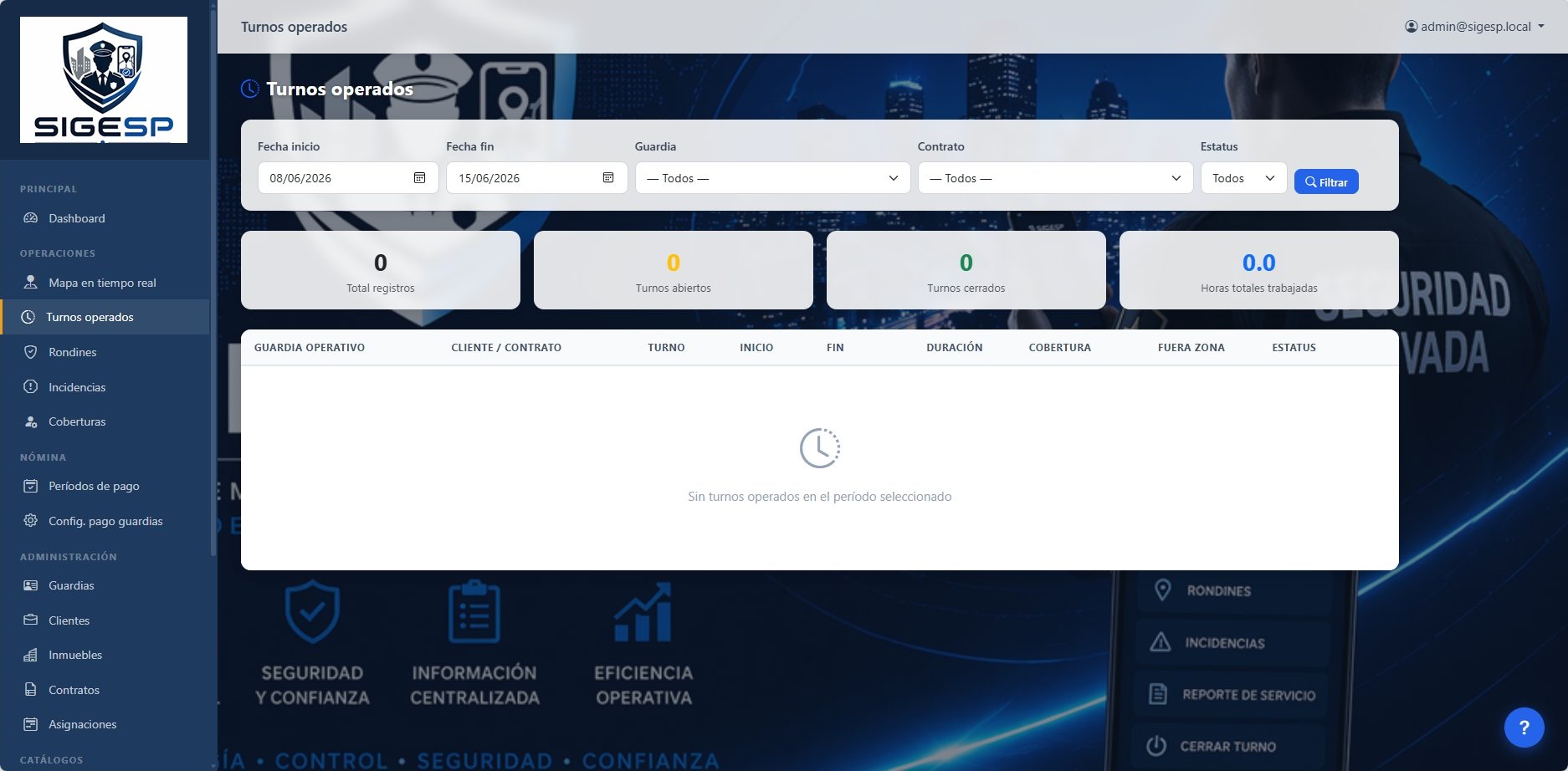Click the Turnos abiertos card
The width and height of the screenshot is (1568, 771).
point(674,270)
